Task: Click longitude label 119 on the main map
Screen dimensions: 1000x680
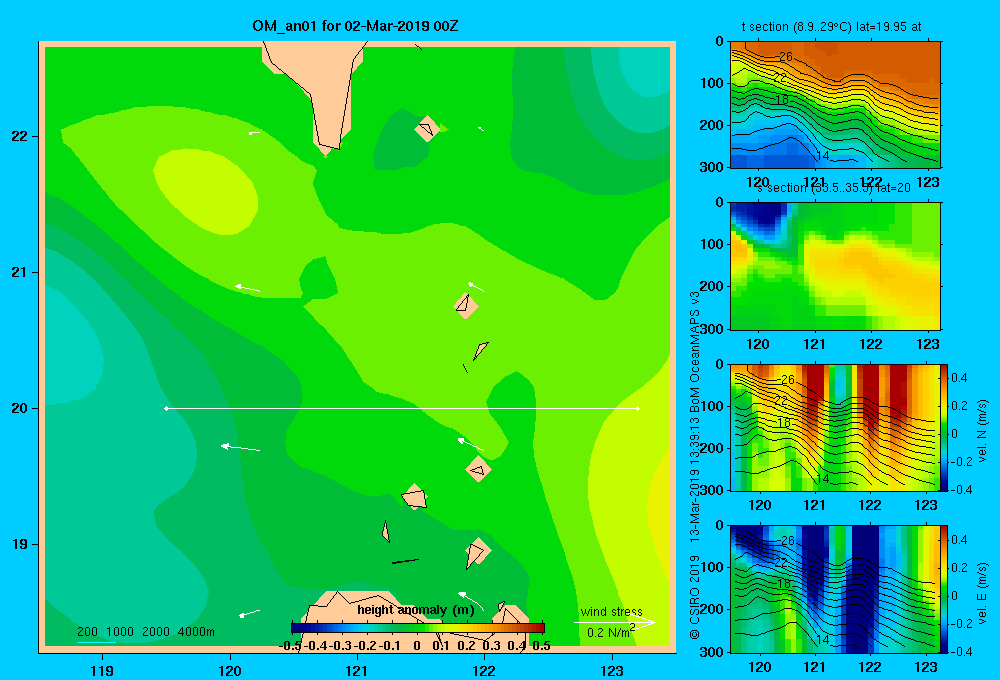Action: 102,670
